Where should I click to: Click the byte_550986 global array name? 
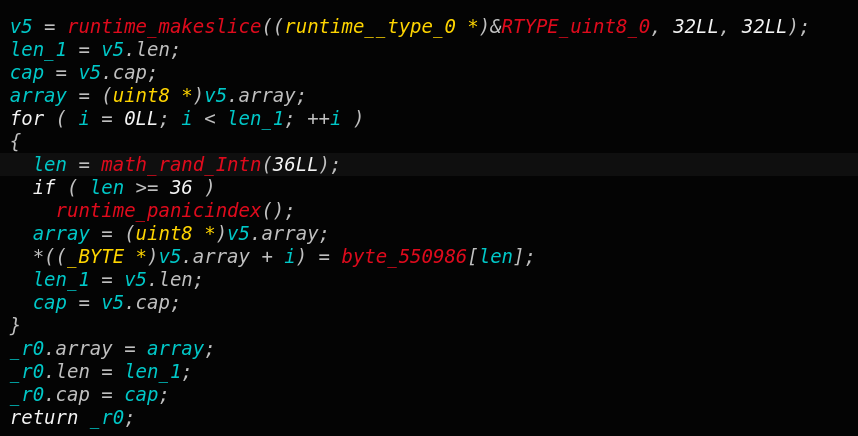404,256
